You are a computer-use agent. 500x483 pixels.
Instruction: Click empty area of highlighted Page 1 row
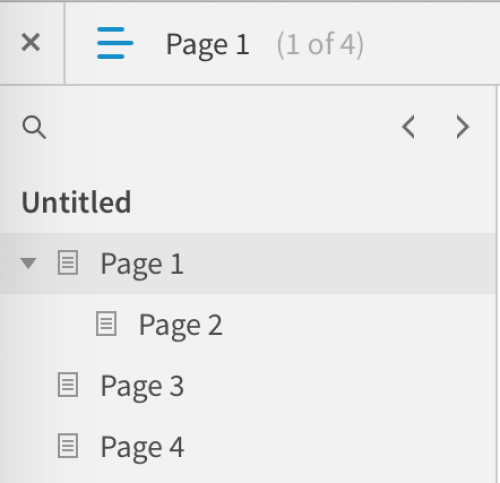point(333,263)
